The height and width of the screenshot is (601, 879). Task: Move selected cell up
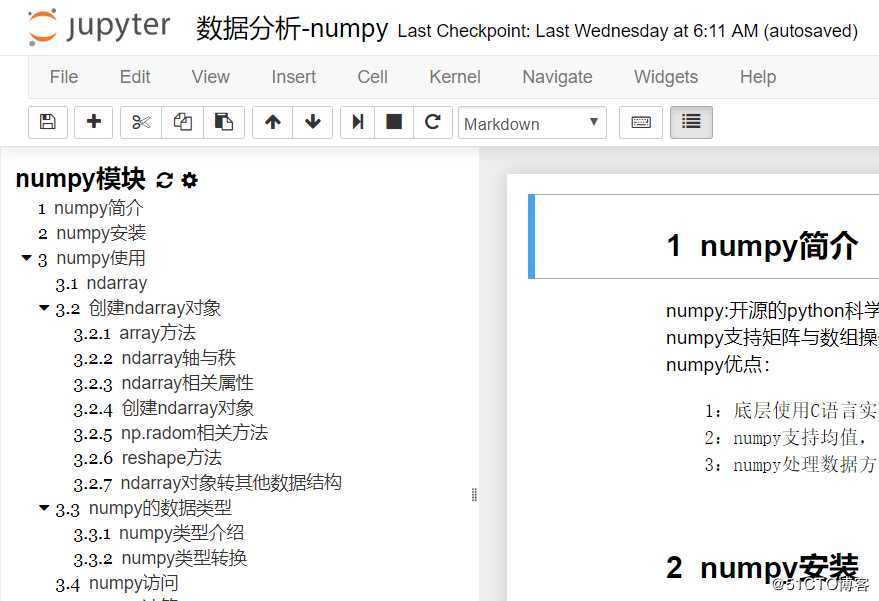(272, 122)
